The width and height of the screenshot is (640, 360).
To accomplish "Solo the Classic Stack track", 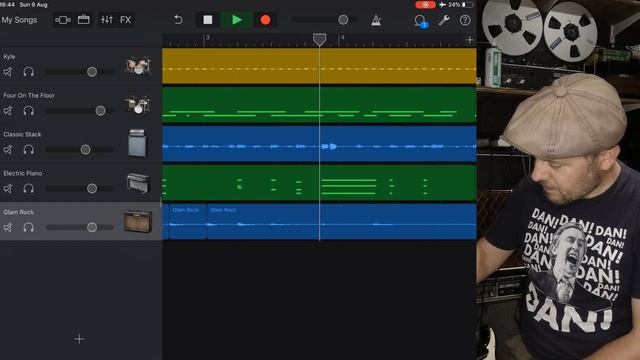I will pyautogui.click(x=29, y=150).
